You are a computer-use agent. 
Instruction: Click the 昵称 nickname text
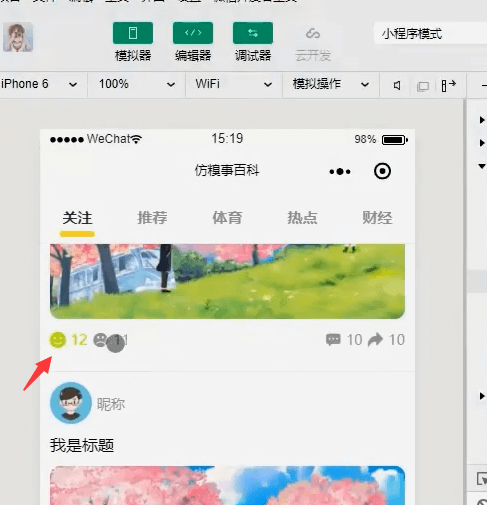point(111,404)
